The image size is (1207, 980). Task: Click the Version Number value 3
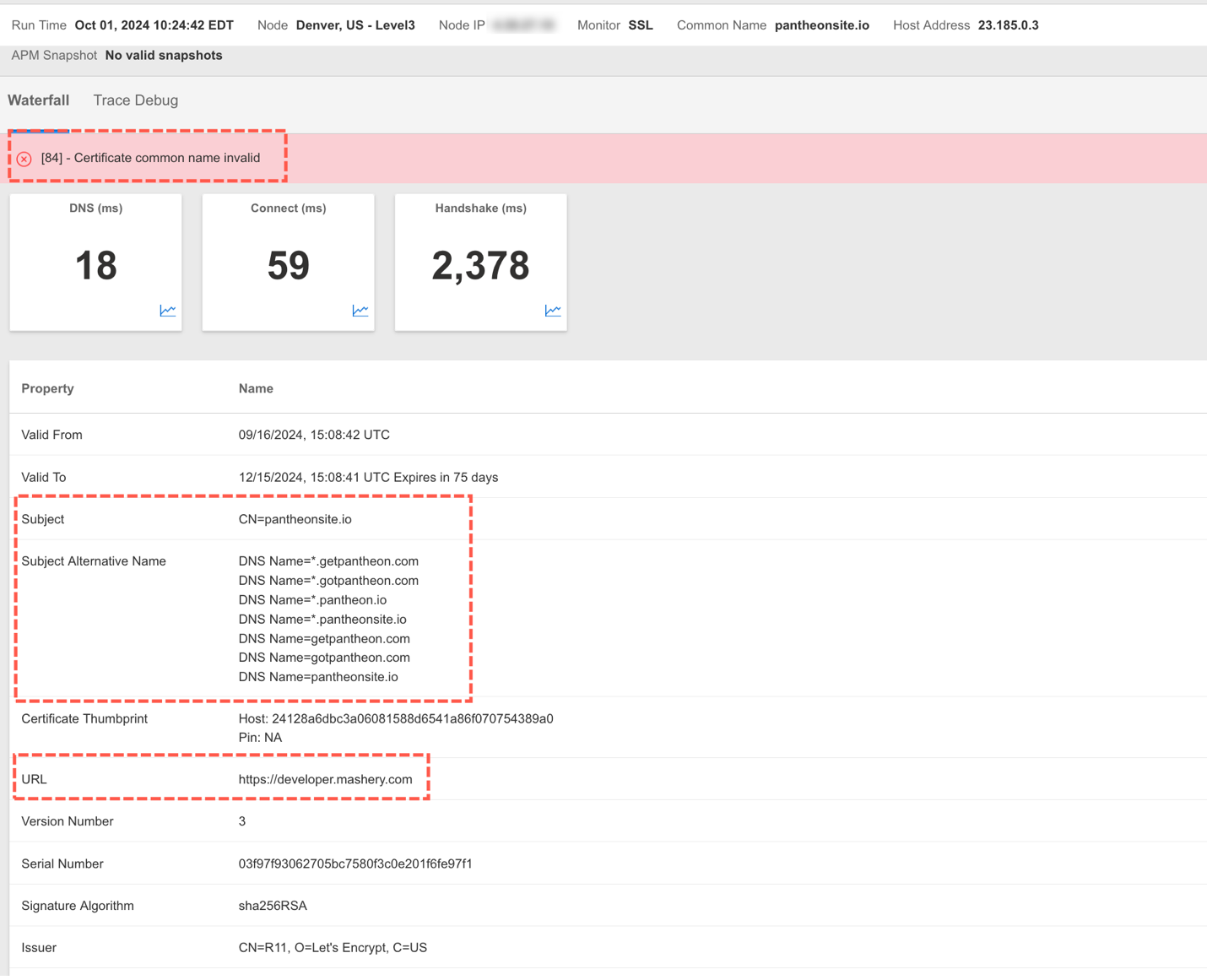pos(242,821)
